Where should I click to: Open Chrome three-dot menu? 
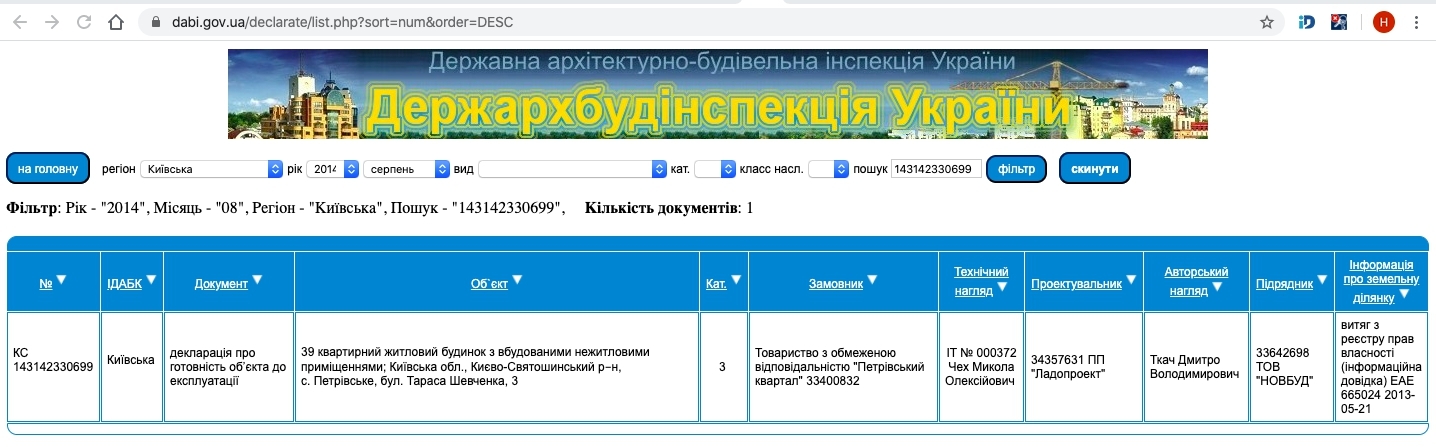tap(1416, 21)
